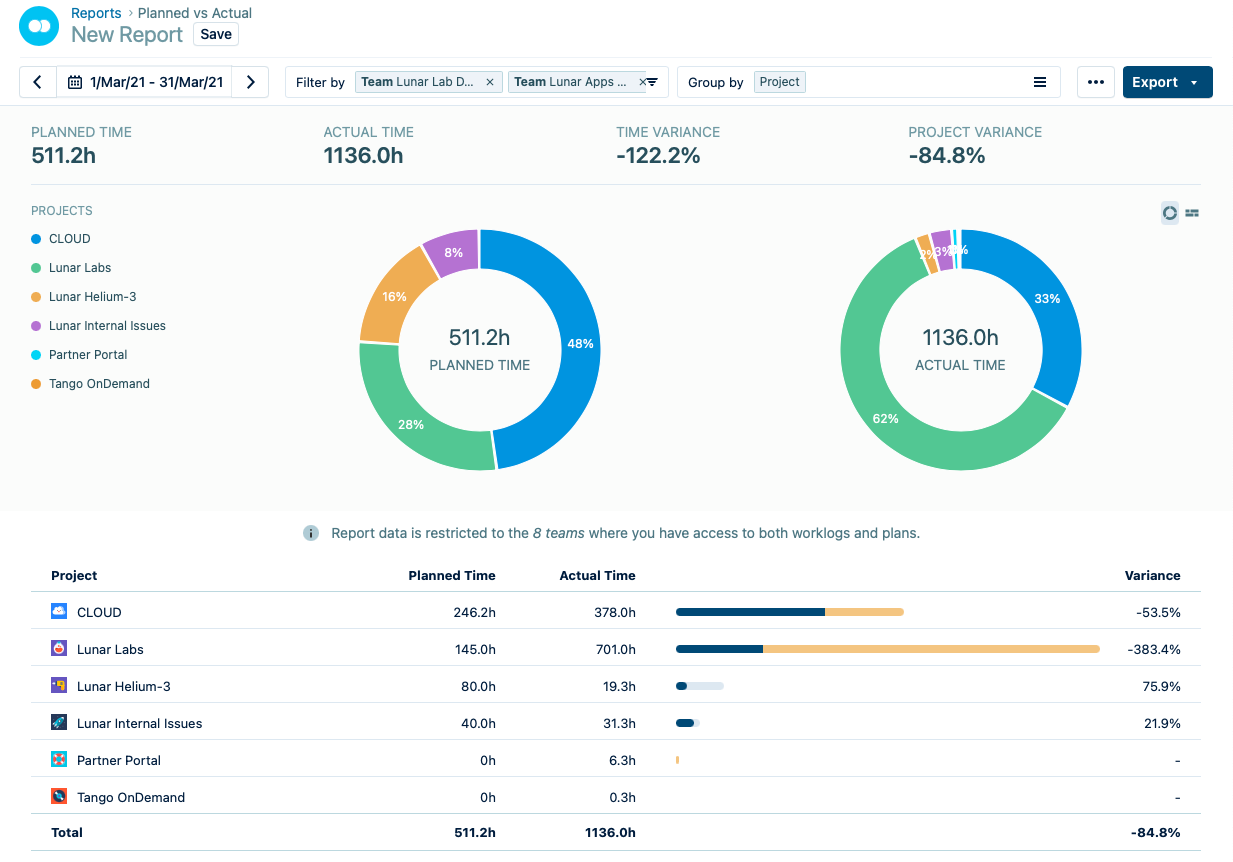Image resolution: width=1233 pixels, height=862 pixels.
Task: Select the Project group-by chip
Action: 779,82
